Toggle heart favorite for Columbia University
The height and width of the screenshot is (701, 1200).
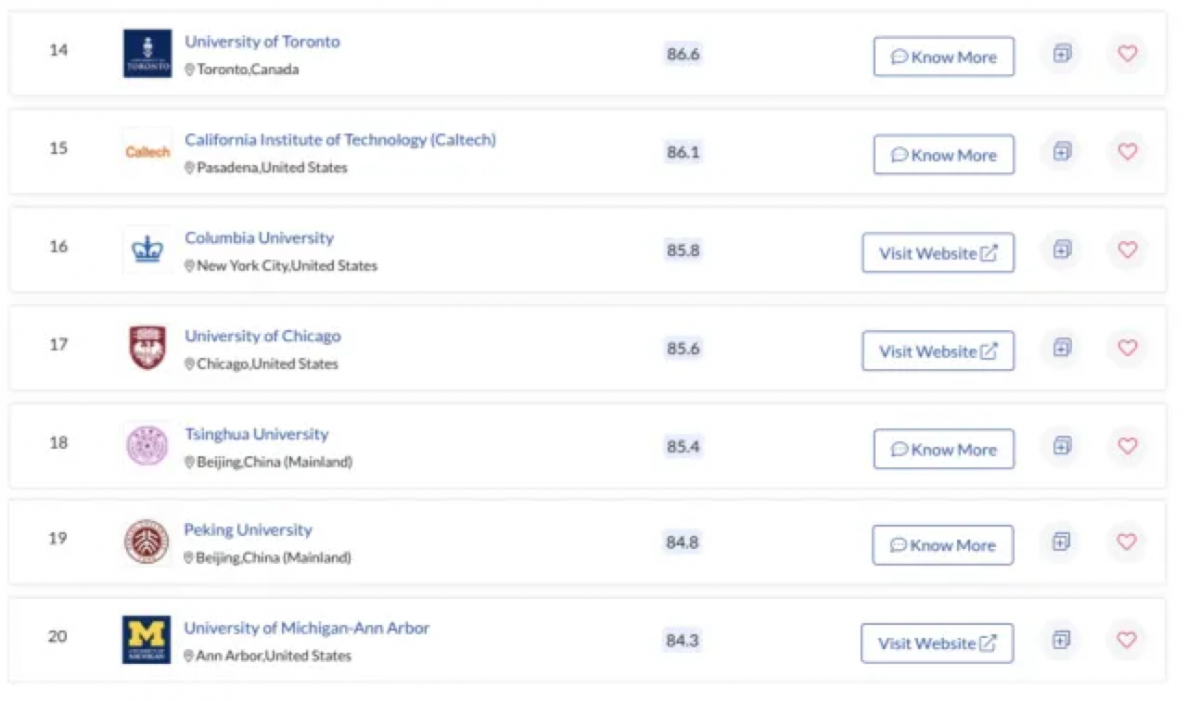[1127, 250]
